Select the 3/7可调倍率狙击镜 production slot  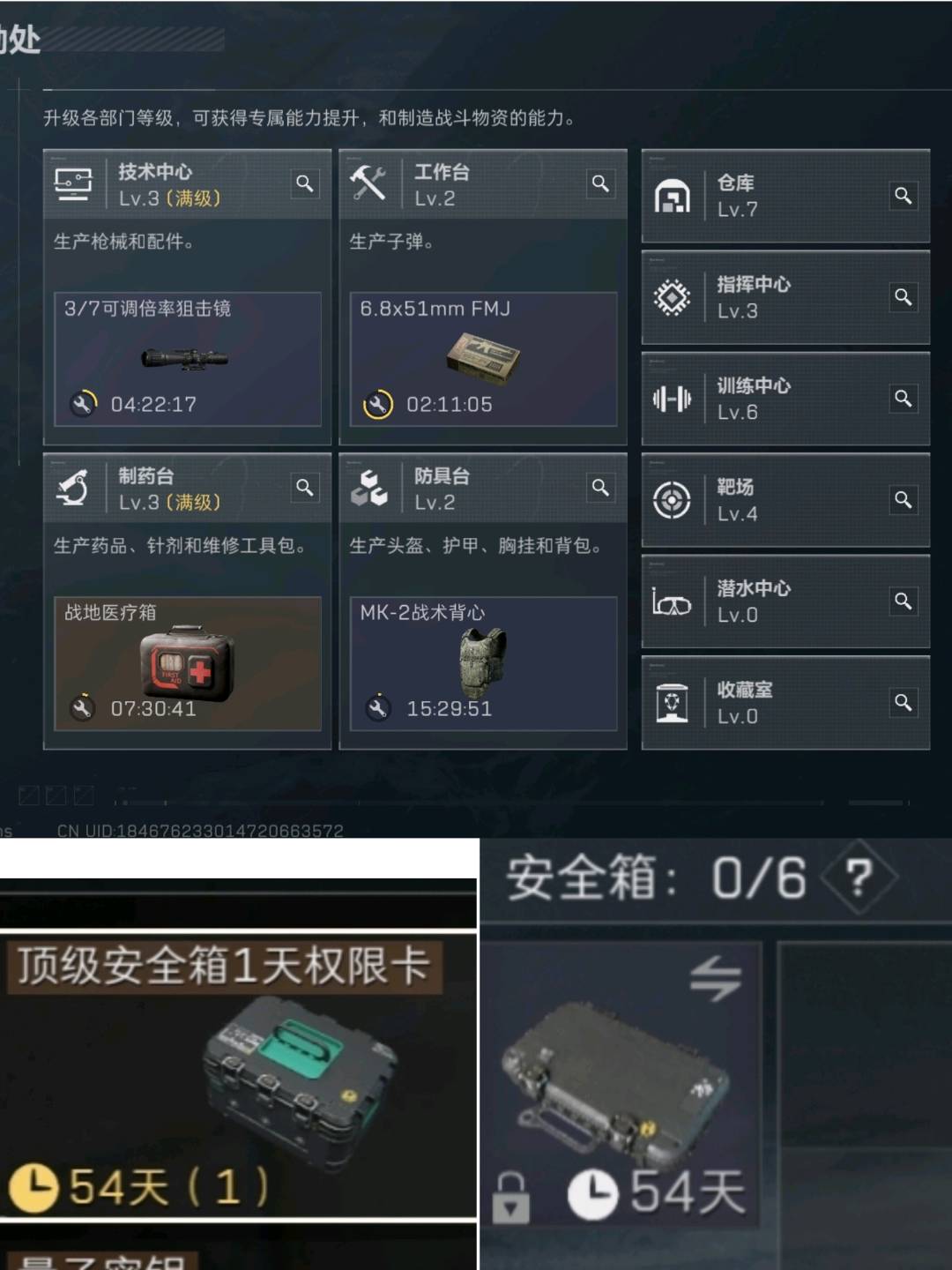[x=188, y=360]
